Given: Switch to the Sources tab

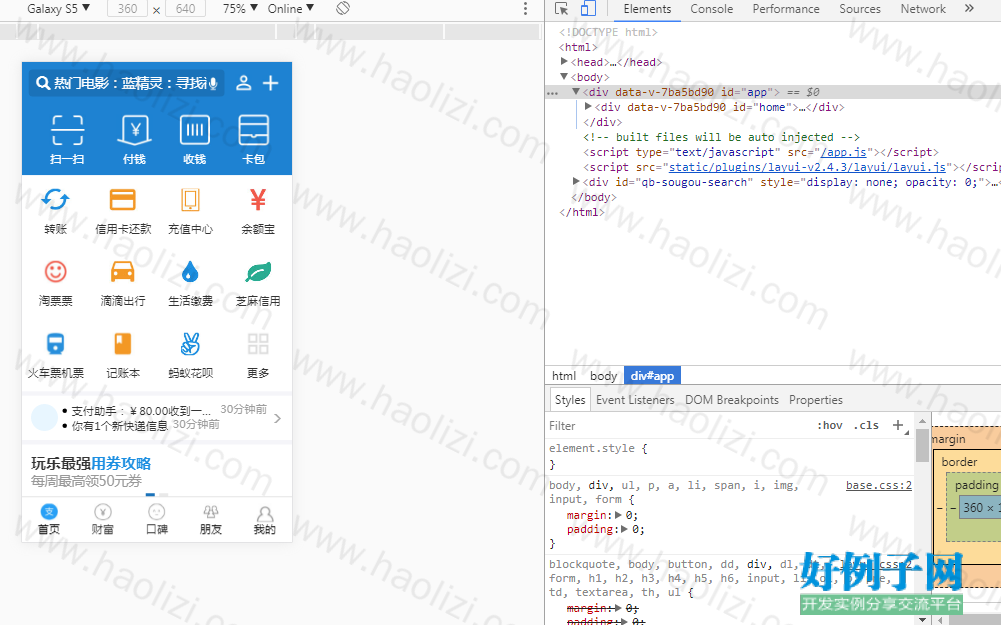Looking at the screenshot, I should (x=860, y=9).
